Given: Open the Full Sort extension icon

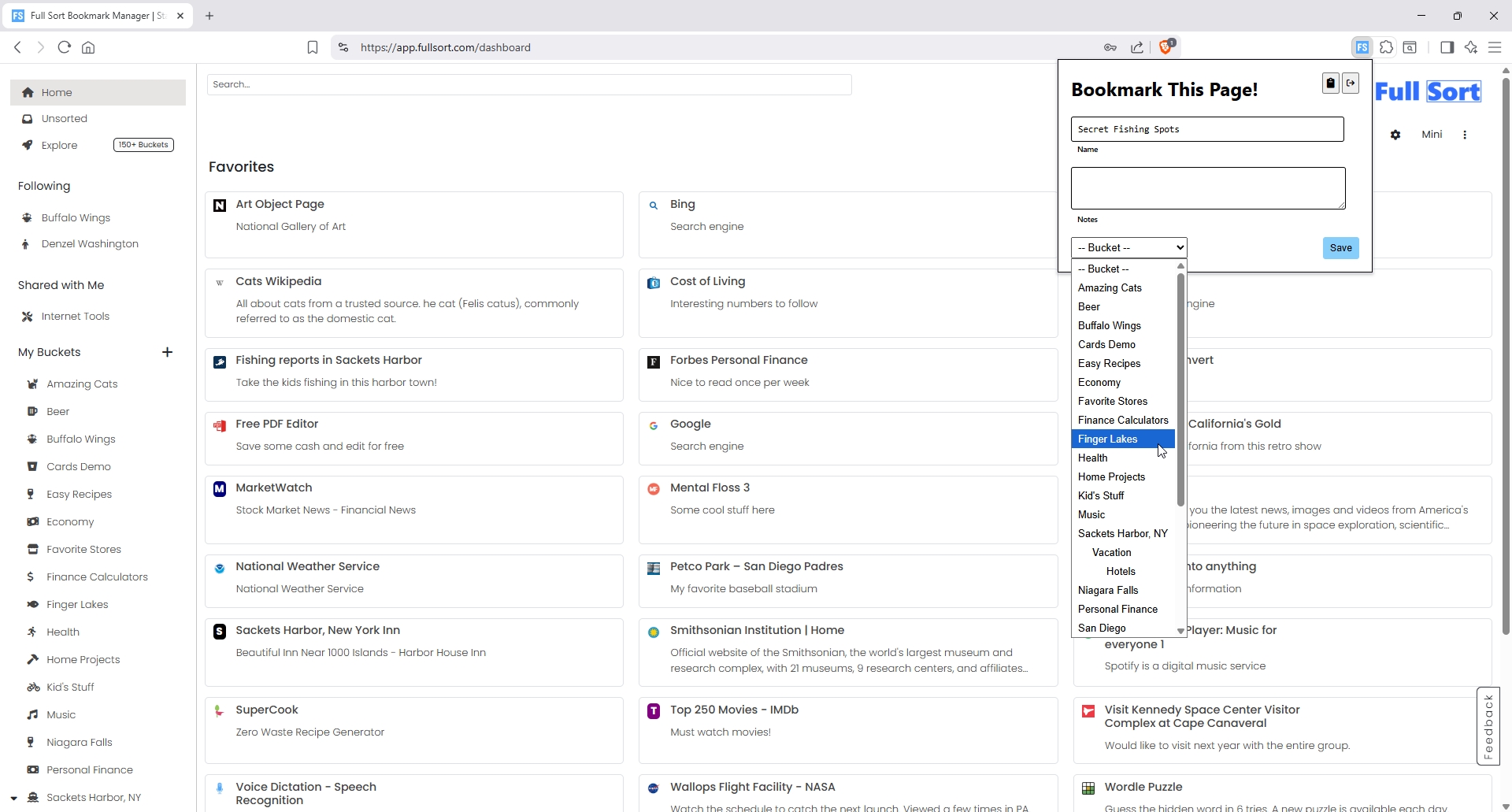Looking at the screenshot, I should (x=1362, y=47).
